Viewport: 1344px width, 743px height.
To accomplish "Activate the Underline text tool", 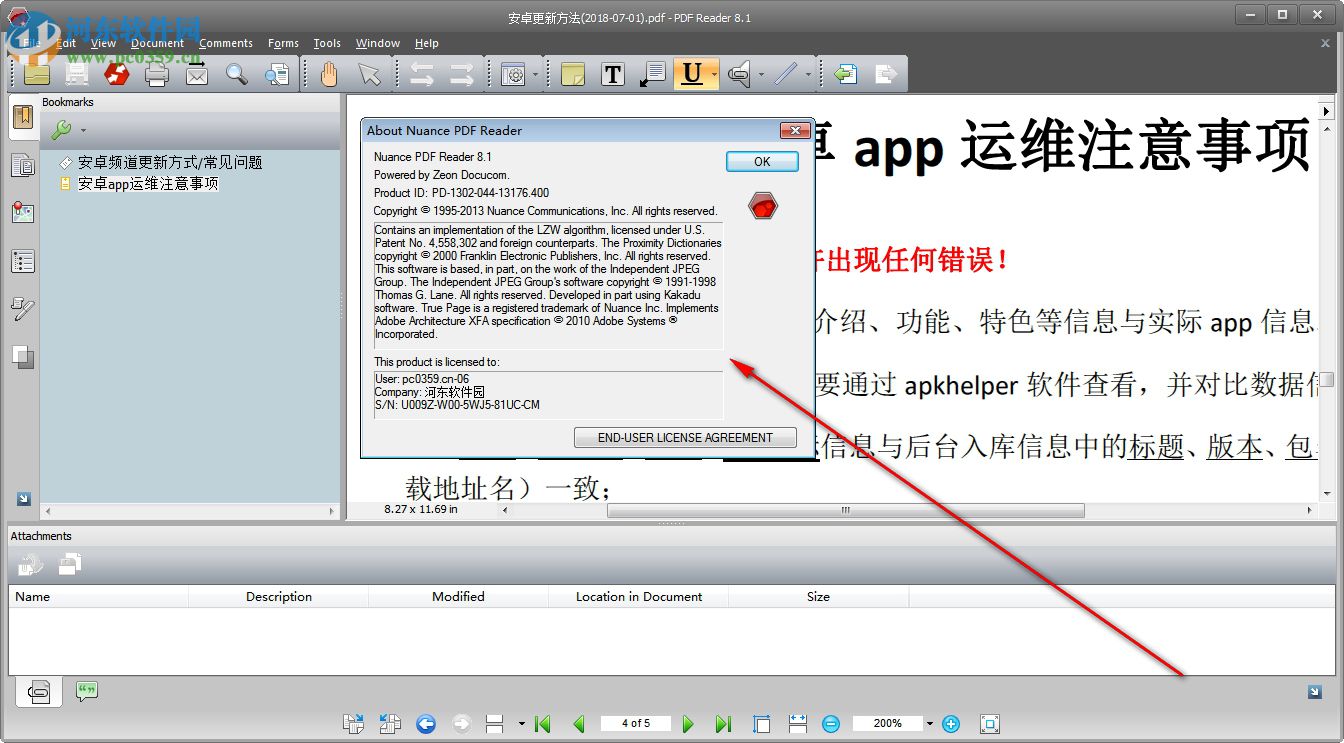I will click(x=692, y=74).
